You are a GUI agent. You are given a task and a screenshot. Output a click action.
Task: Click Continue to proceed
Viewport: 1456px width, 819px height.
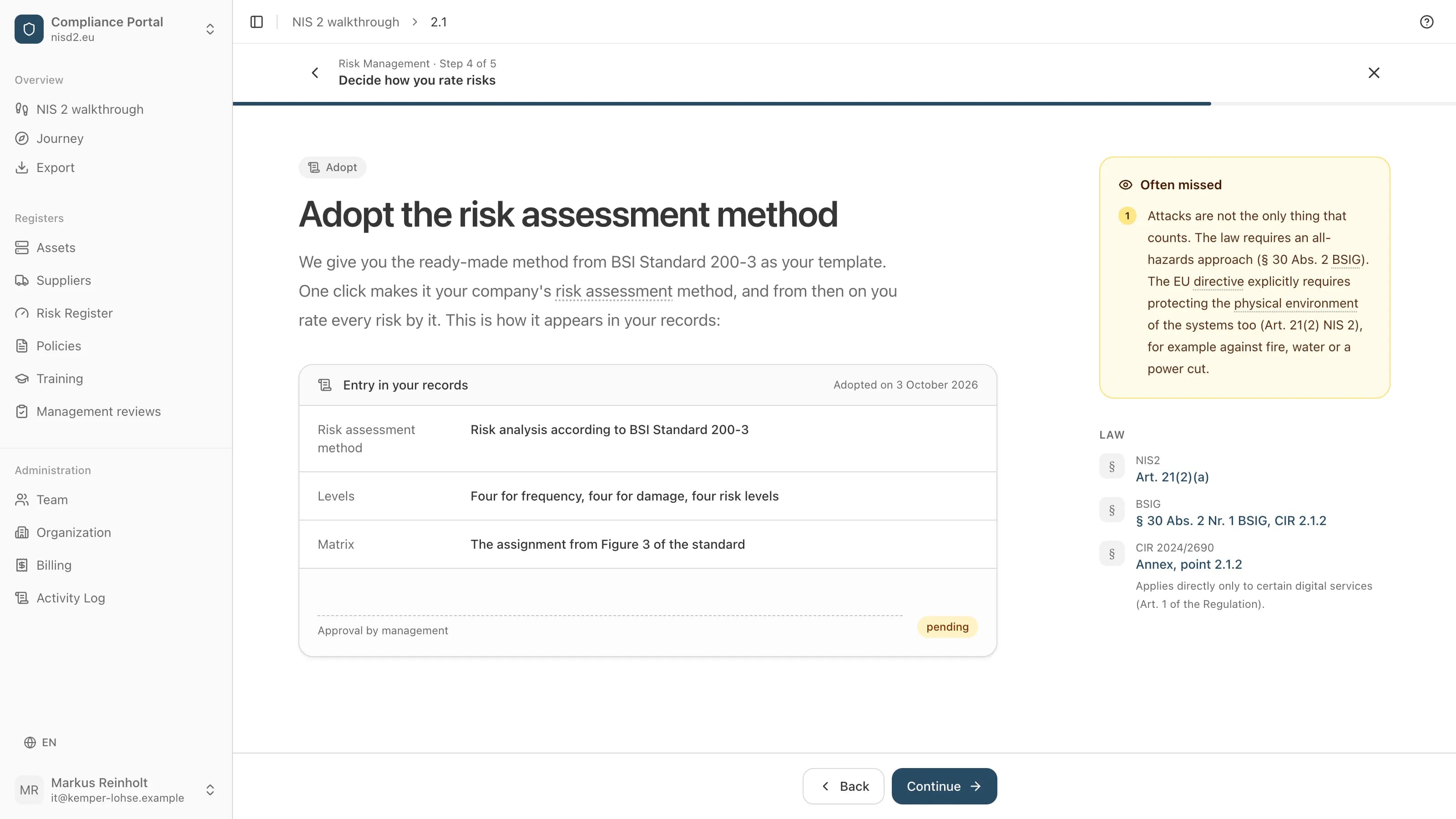click(944, 786)
